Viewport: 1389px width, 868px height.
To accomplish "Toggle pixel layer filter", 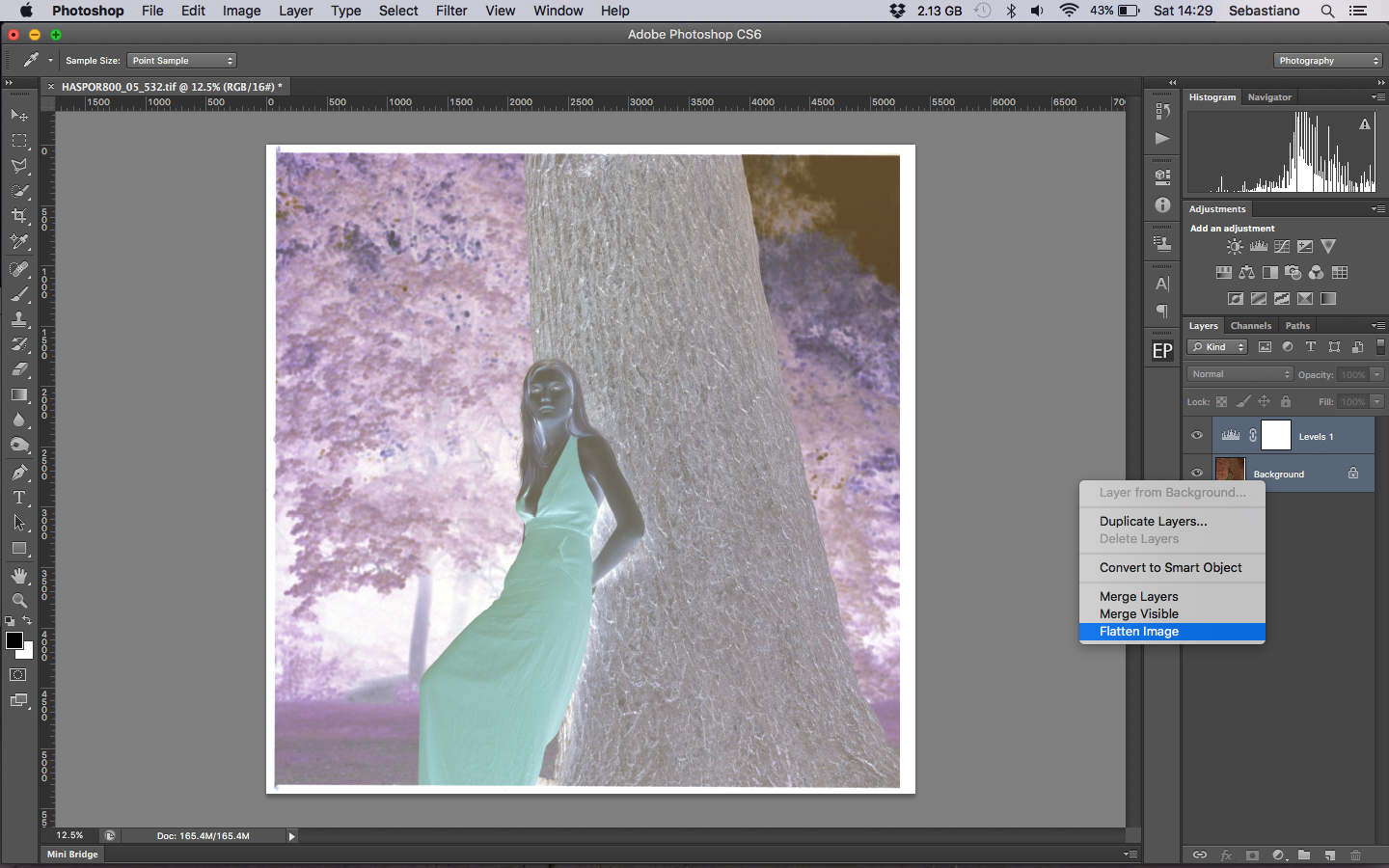I will [1265, 347].
